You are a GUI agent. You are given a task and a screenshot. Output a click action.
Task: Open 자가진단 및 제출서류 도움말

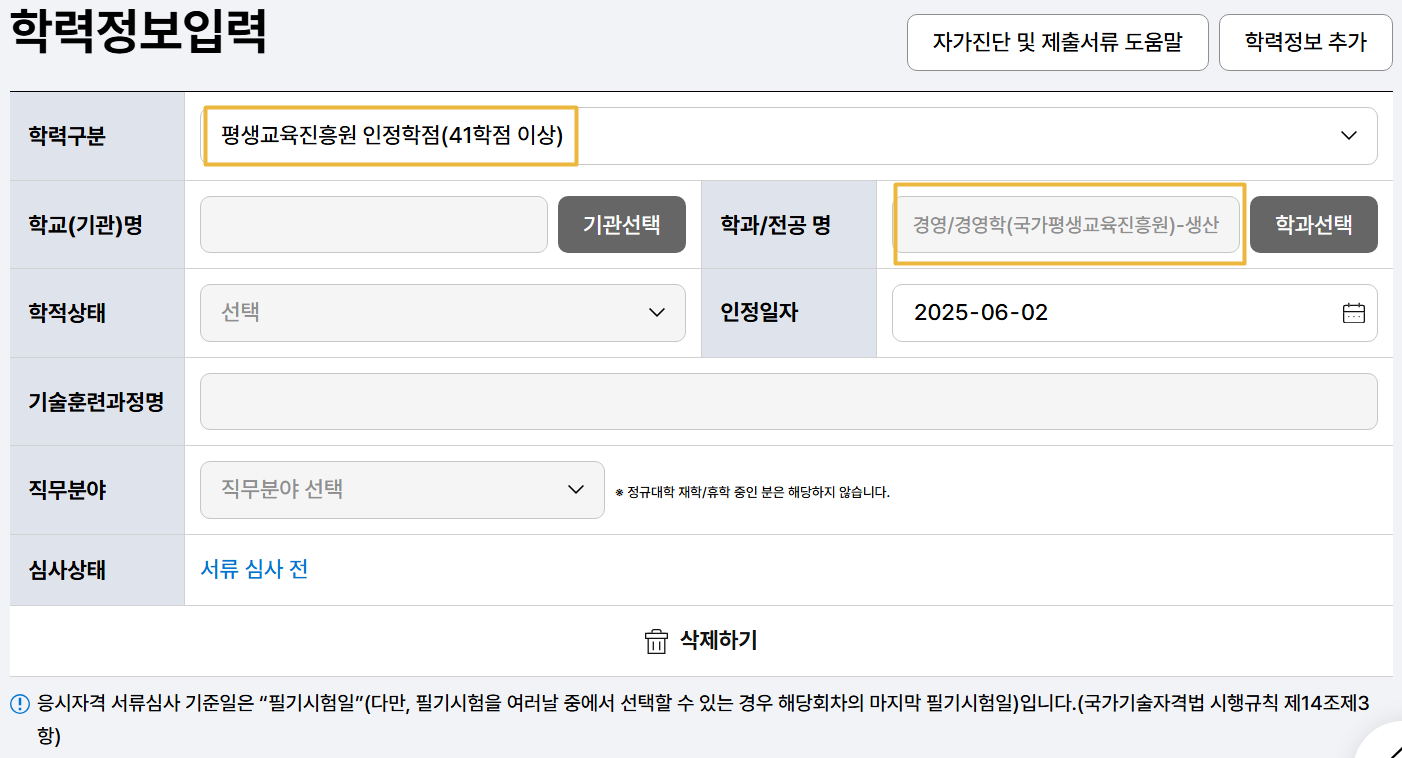pos(1058,42)
